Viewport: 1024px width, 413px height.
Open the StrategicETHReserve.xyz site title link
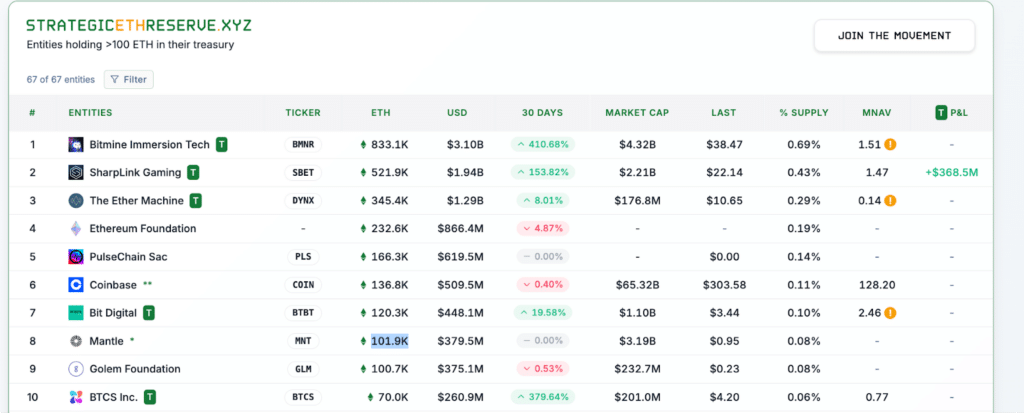click(x=138, y=25)
